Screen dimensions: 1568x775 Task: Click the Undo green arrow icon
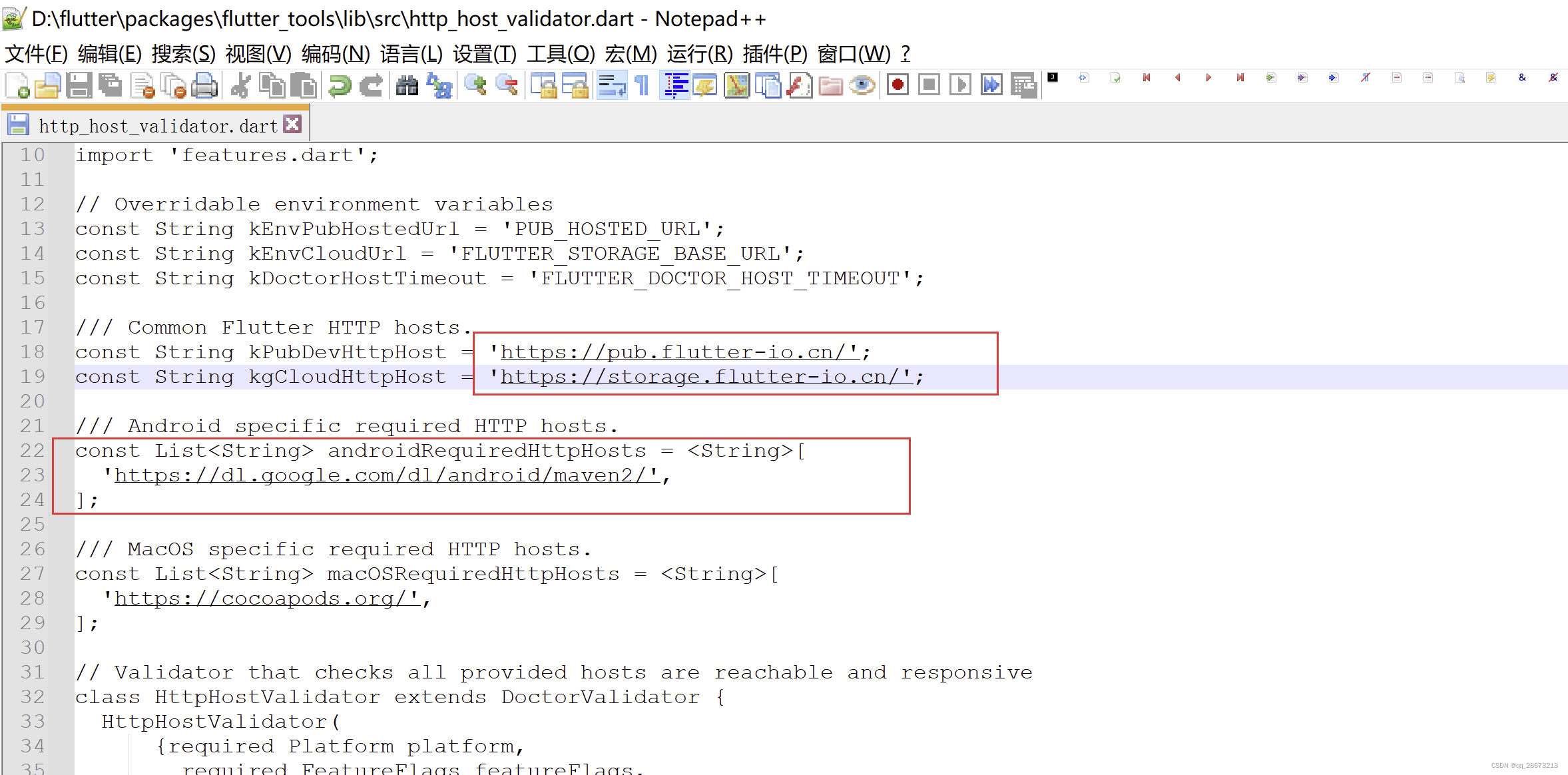coord(340,86)
